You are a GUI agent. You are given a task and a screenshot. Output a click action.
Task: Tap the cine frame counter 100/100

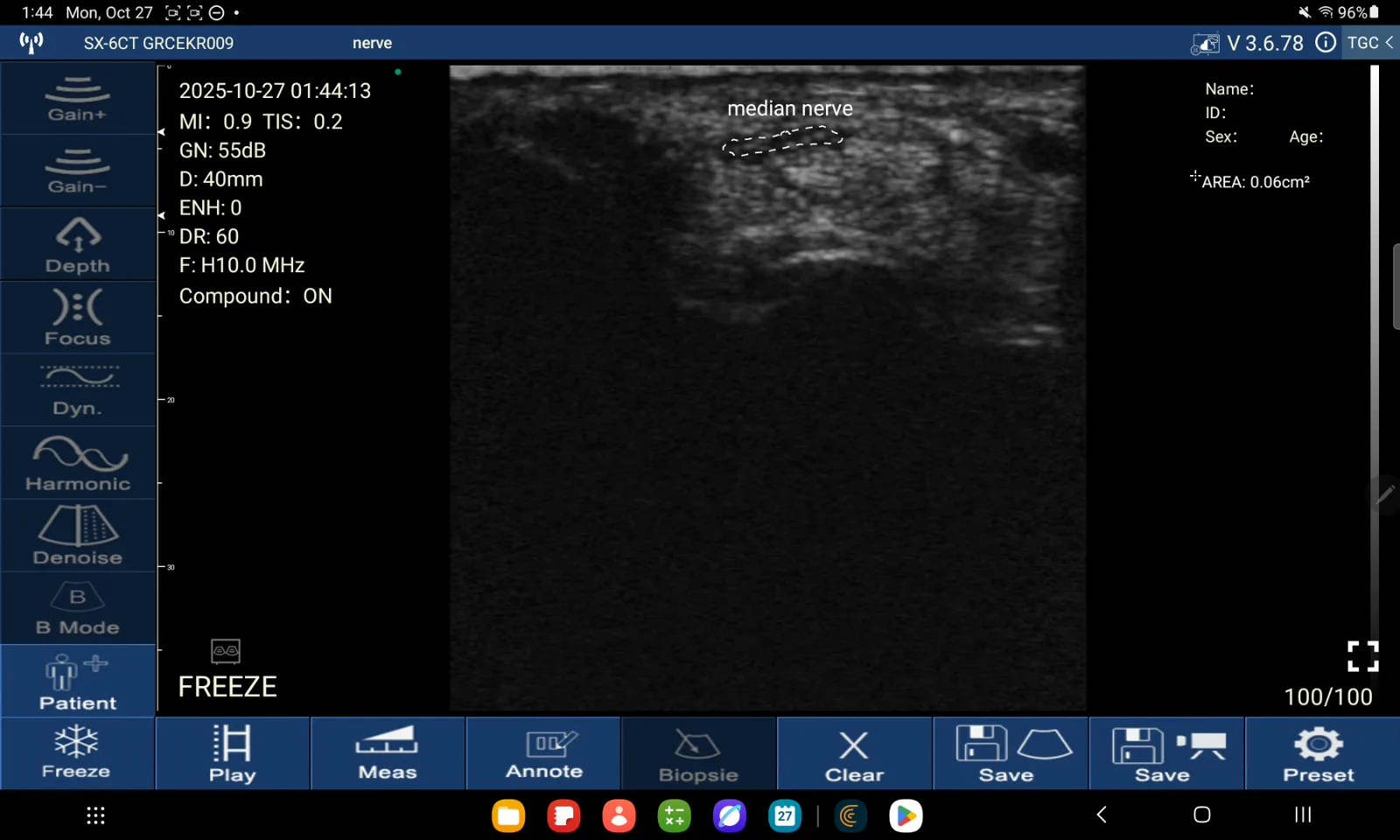(1327, 696)
